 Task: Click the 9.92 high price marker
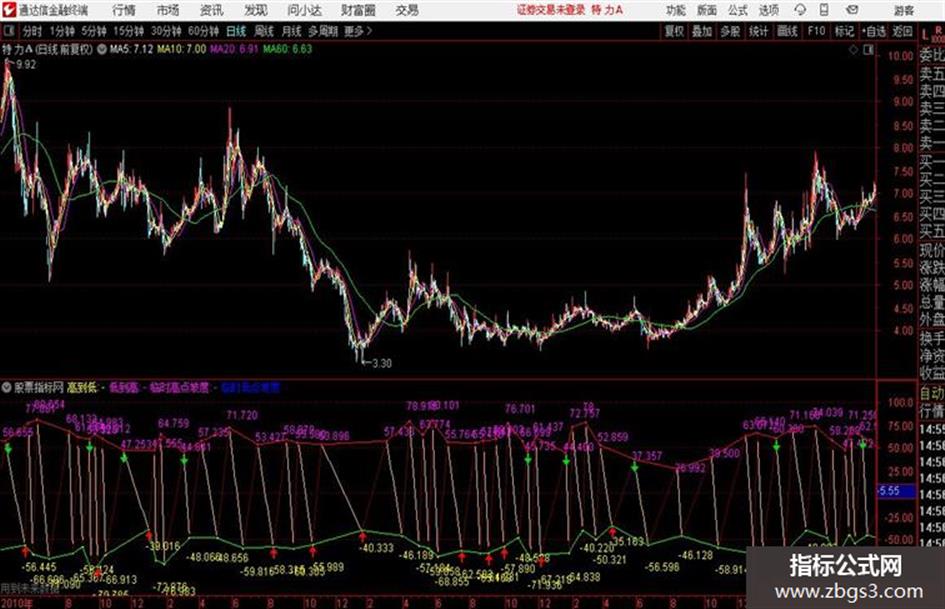tap(25, 65)
